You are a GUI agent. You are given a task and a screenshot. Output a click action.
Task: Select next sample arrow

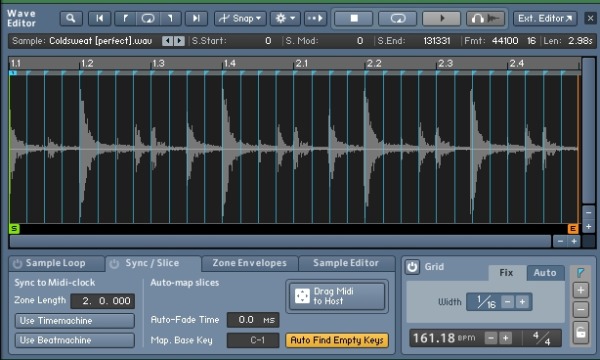[179, 41]
